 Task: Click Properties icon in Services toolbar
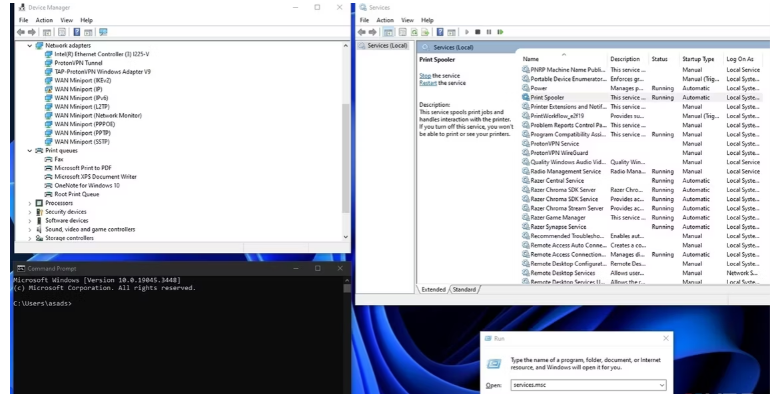pyautogui.click(x=402, y=32)
